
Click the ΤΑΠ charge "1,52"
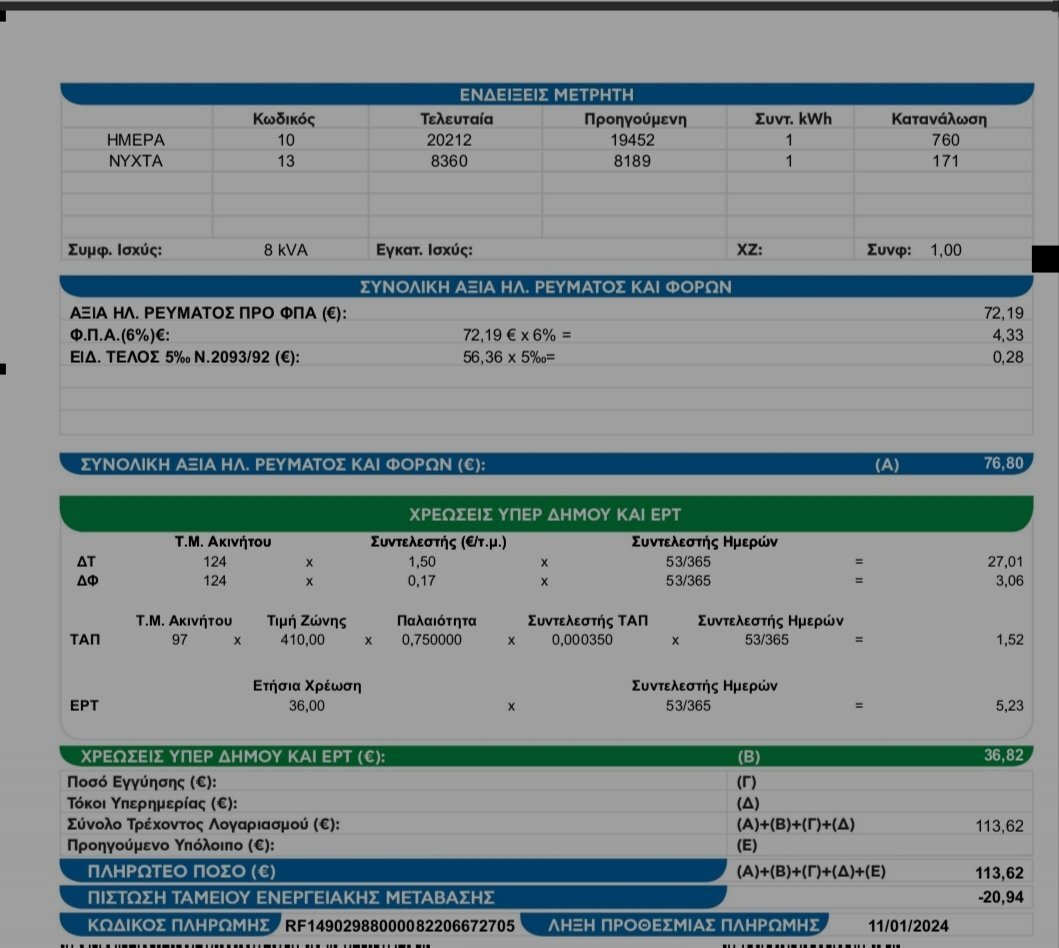click(x=1010, y=639)
